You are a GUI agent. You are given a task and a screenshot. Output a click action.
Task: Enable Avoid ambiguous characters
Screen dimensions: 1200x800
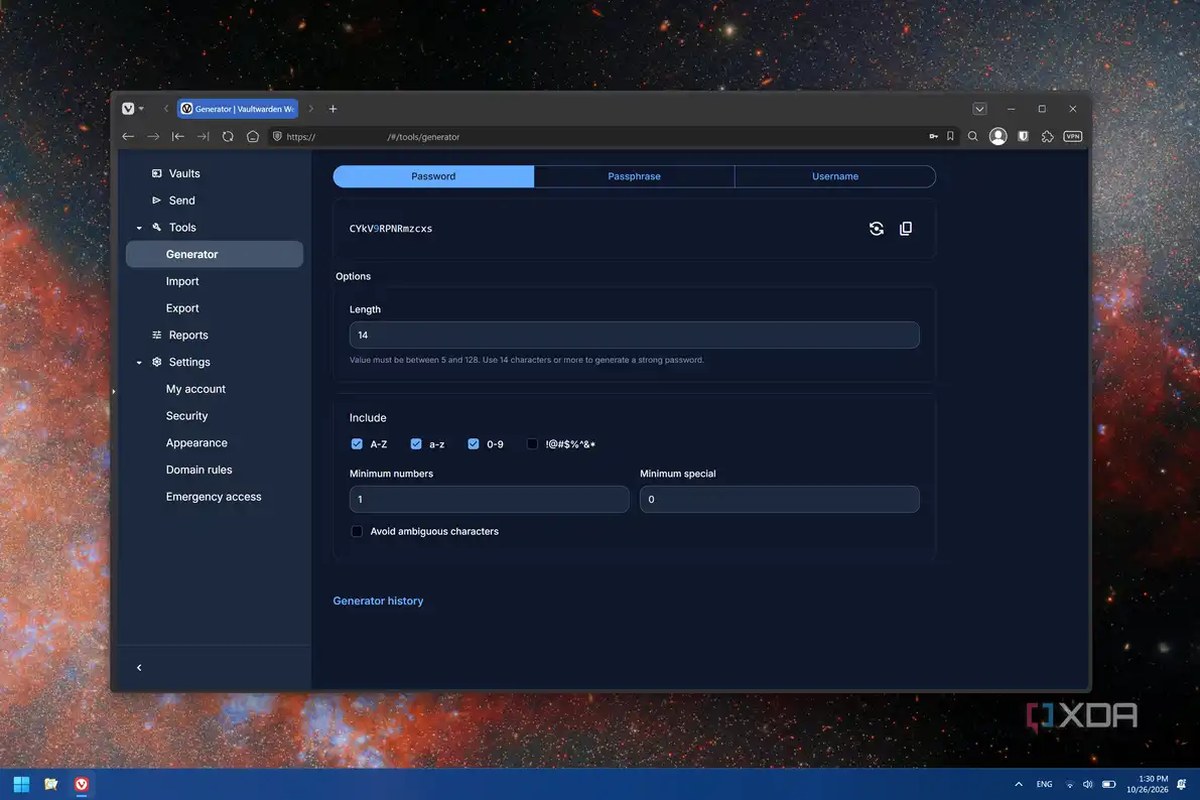point(357,531)
